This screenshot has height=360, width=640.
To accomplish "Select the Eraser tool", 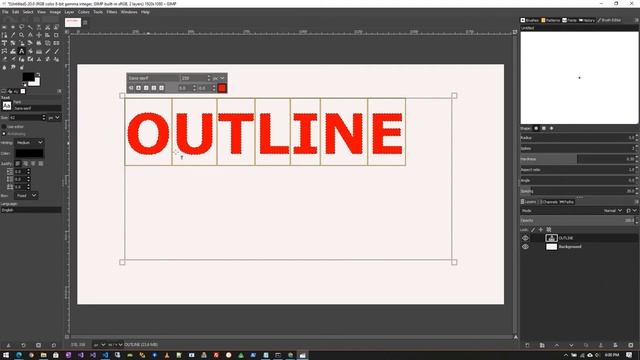I will [x=4, y=59].
